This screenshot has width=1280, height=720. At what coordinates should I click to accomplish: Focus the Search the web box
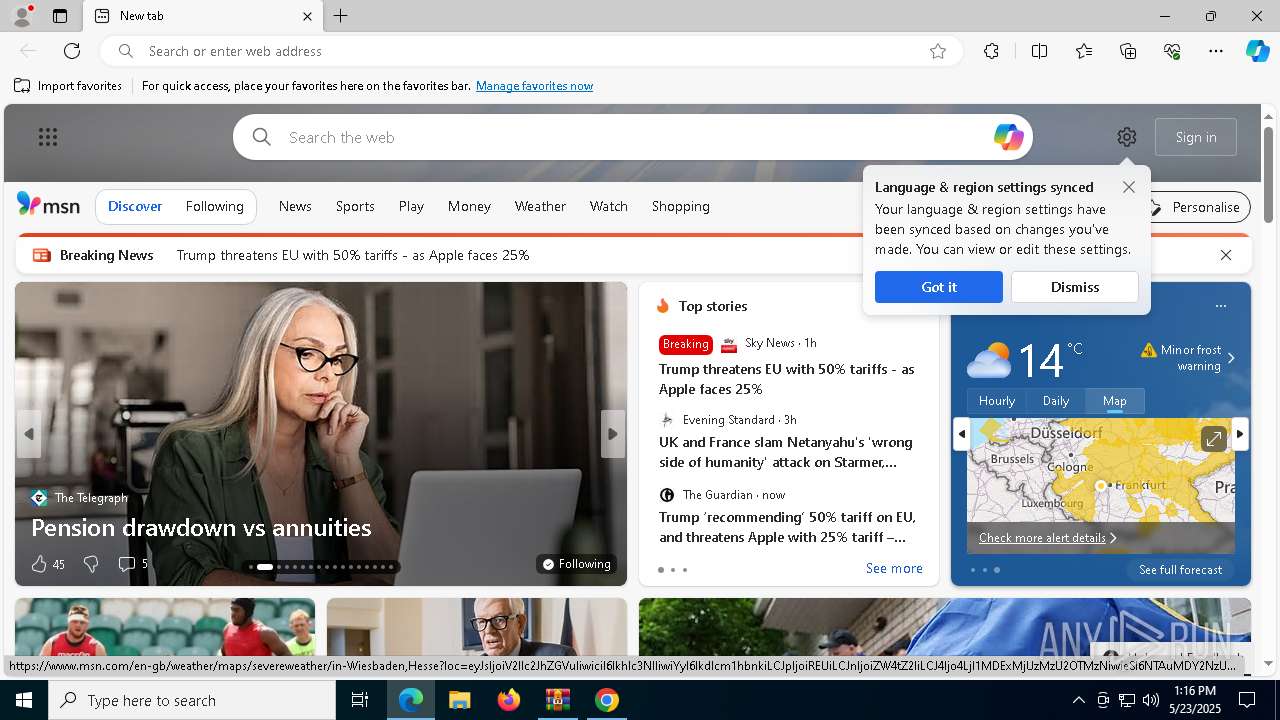[632, 137]
